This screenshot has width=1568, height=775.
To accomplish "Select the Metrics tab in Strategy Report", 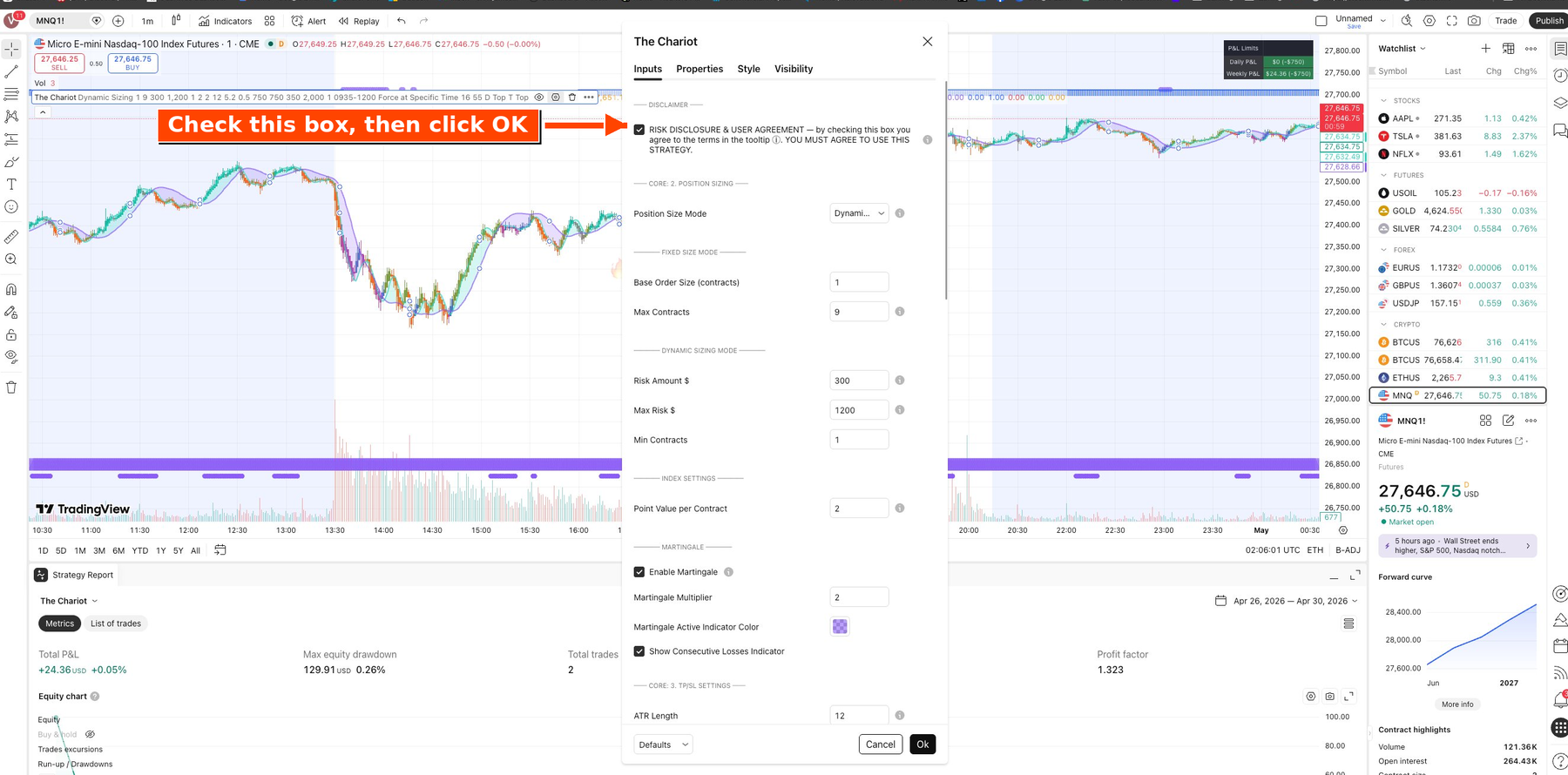I will 59,623.
